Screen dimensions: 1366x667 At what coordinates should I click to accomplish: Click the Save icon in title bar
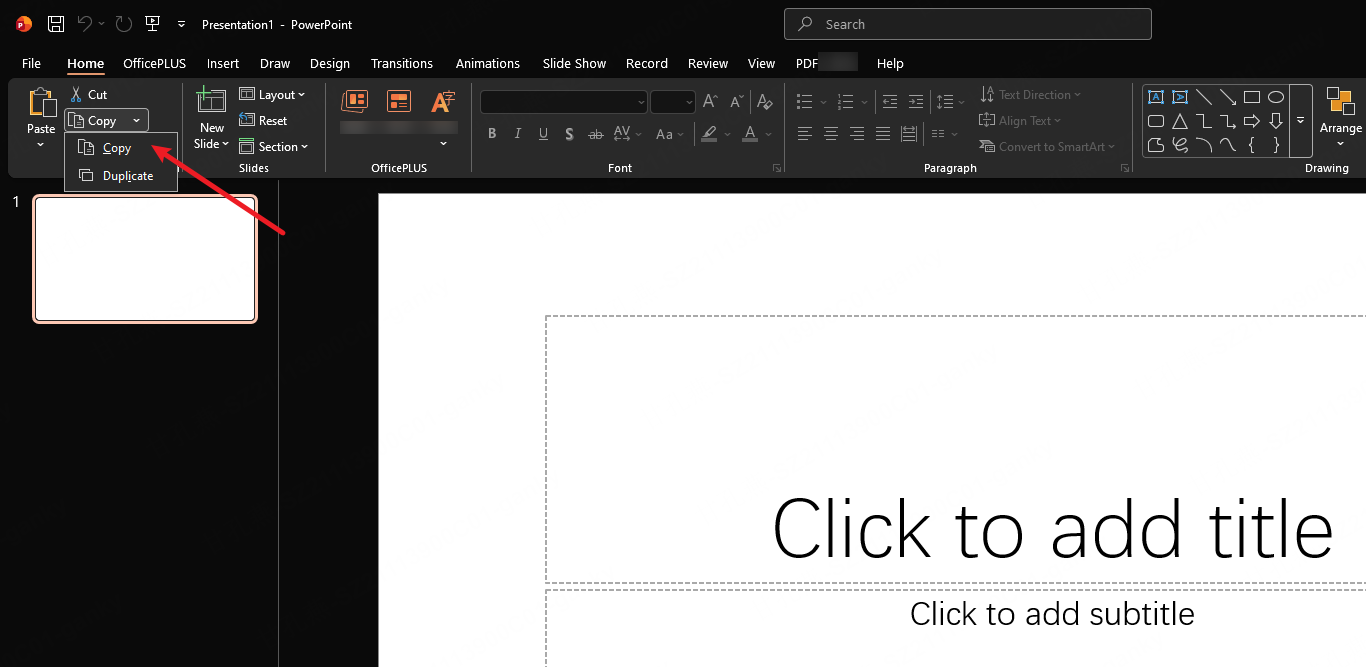[56, 24]
